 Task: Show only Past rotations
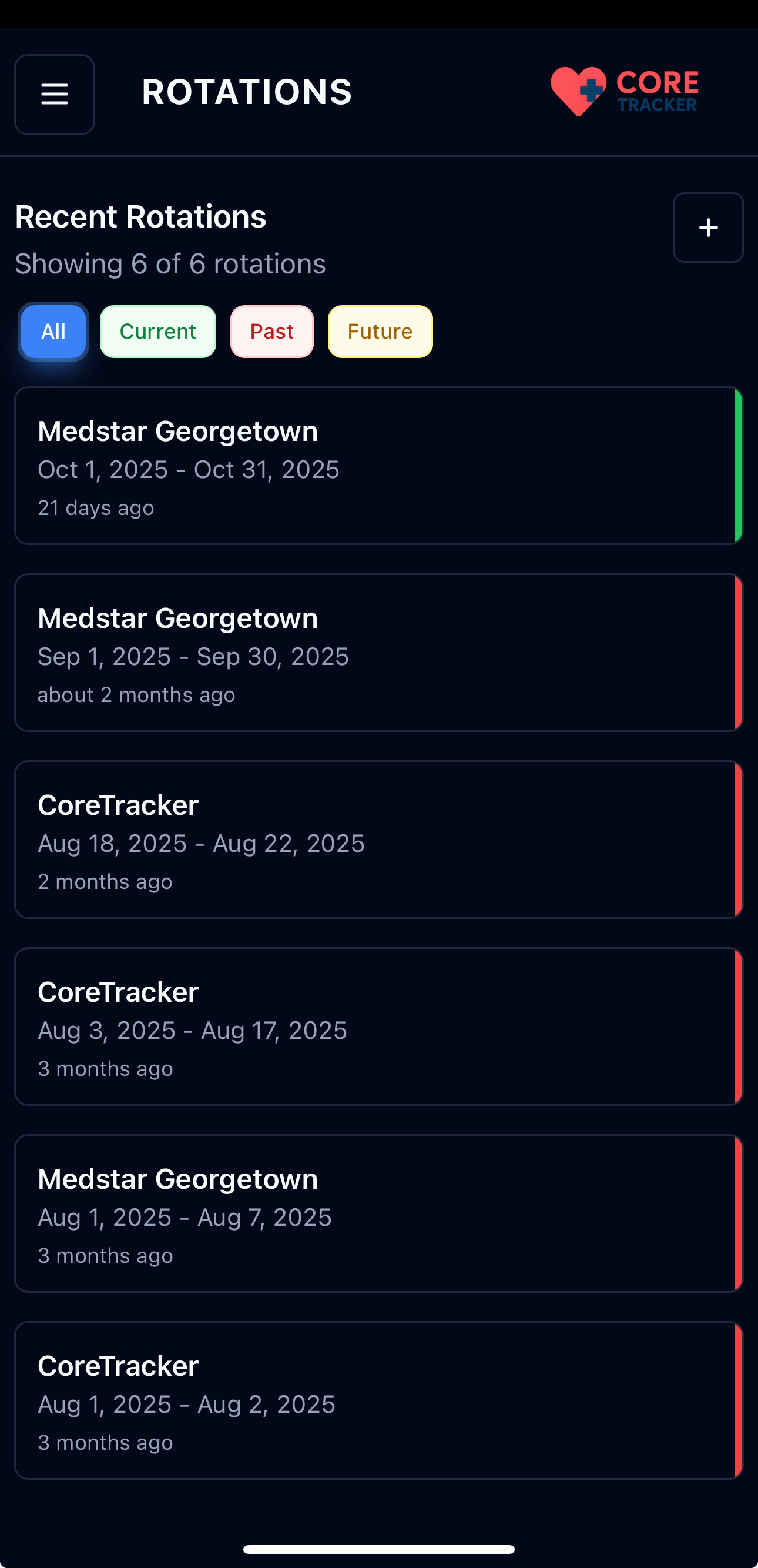(272, 332)
